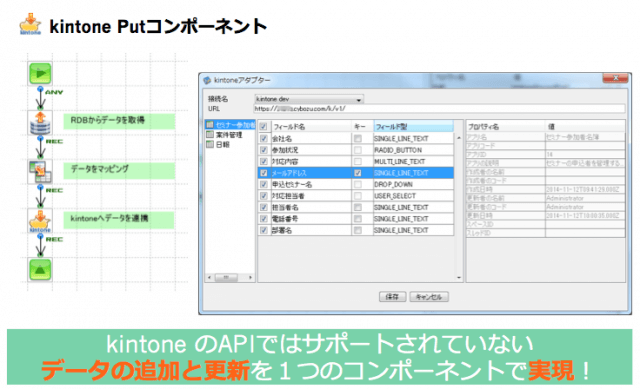The height and width of the screenshot is (389, 640).
Task: Select the Mapper component icon
Action: point(40,171)
